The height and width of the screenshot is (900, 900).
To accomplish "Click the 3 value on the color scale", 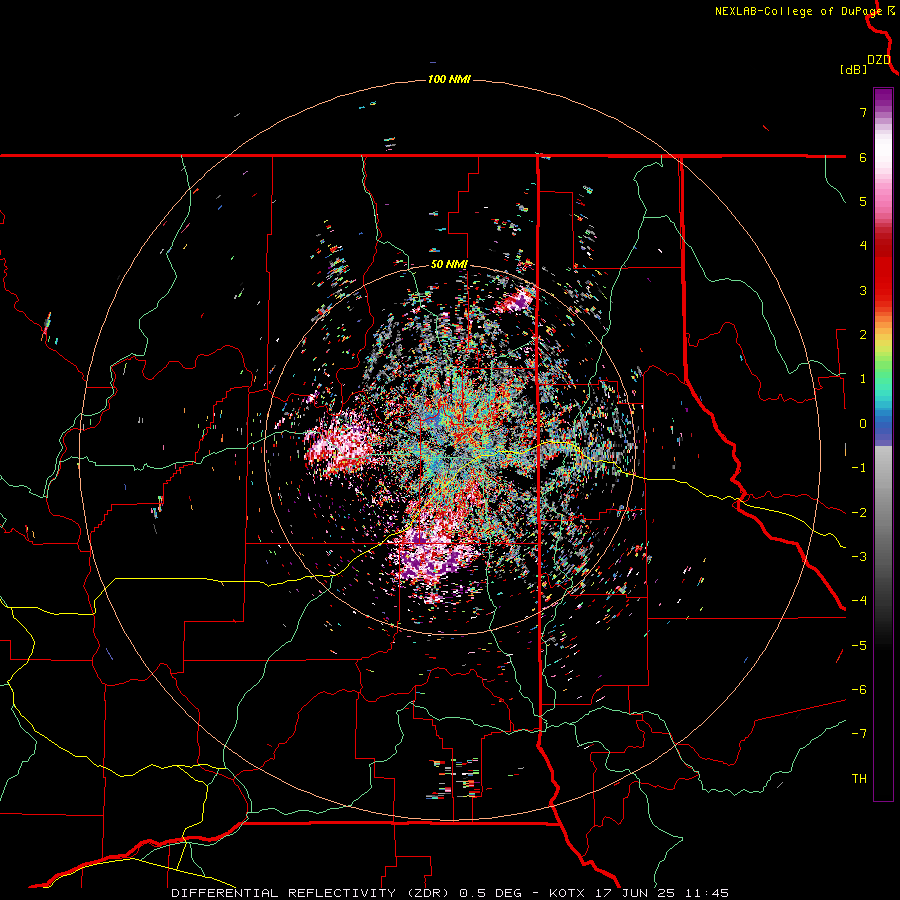I will click(x=863, y=290).
